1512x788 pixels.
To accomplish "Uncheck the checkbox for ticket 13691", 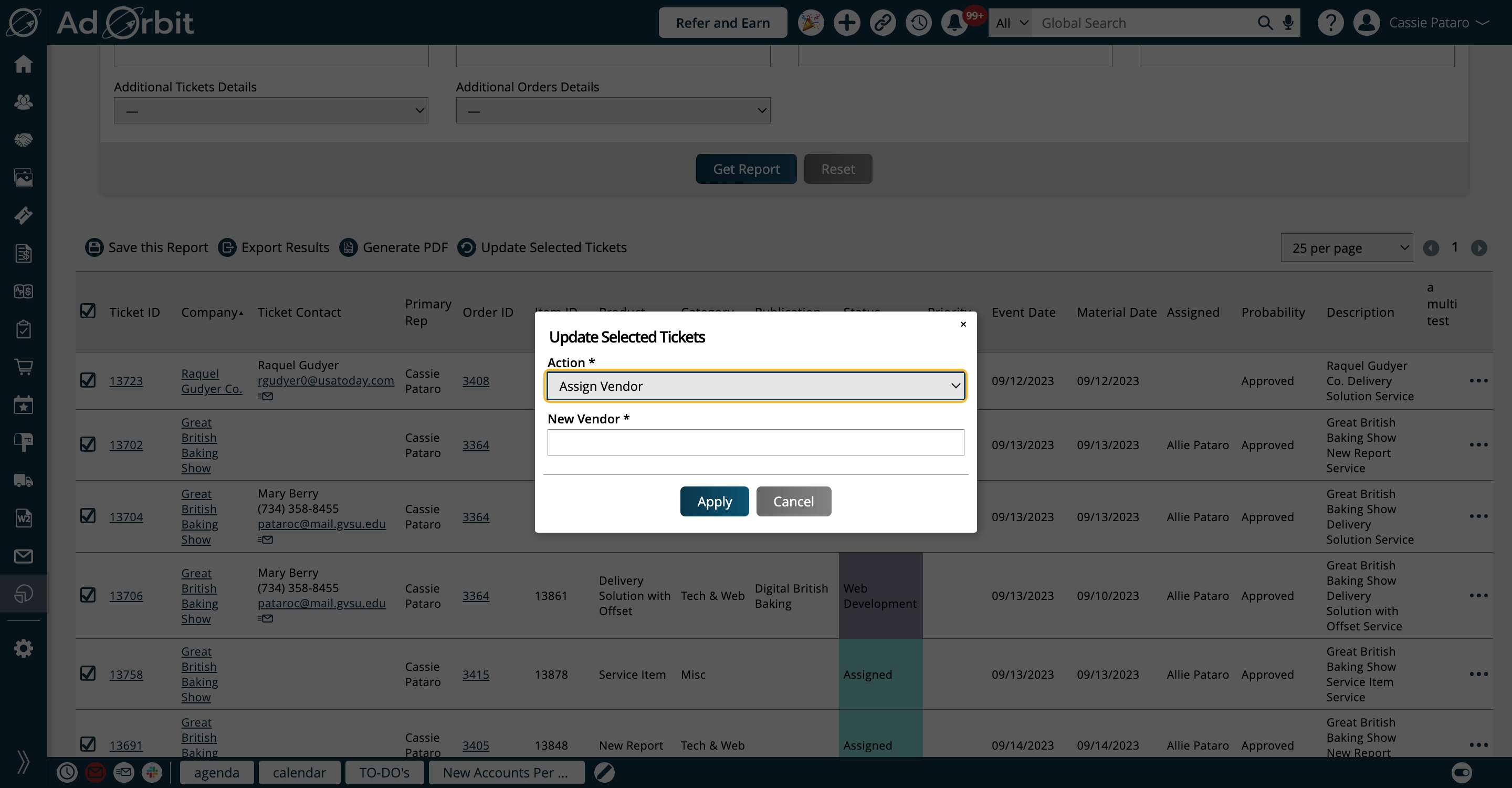I will pyautogui.click(x=88, y=744).
